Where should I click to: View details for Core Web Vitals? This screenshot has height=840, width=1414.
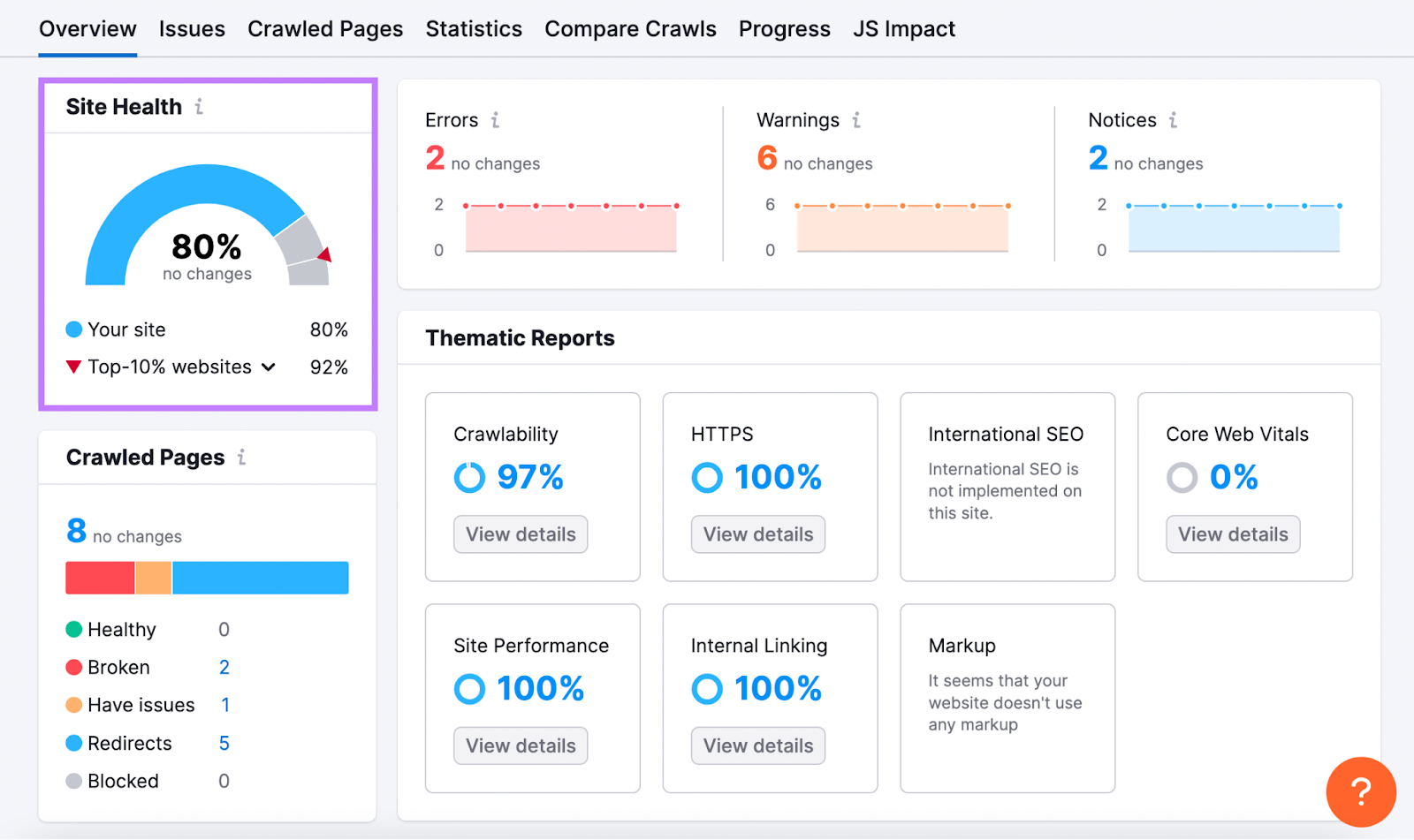pos(1233,534)
